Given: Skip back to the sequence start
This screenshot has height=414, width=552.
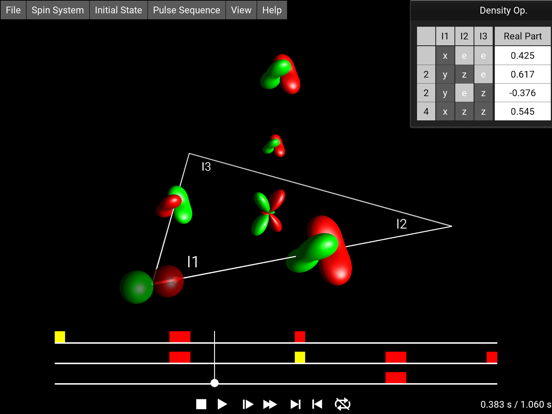Looking at the screenshot, I should (x=317, y=404).
